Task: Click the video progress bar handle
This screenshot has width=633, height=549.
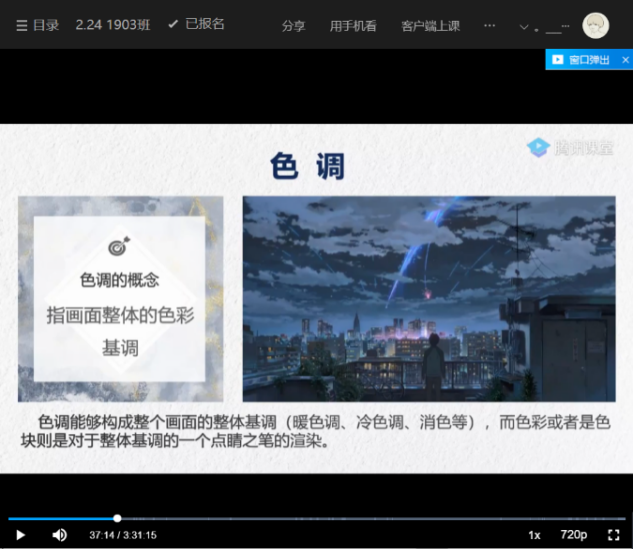Action: (x=117, y=518)
